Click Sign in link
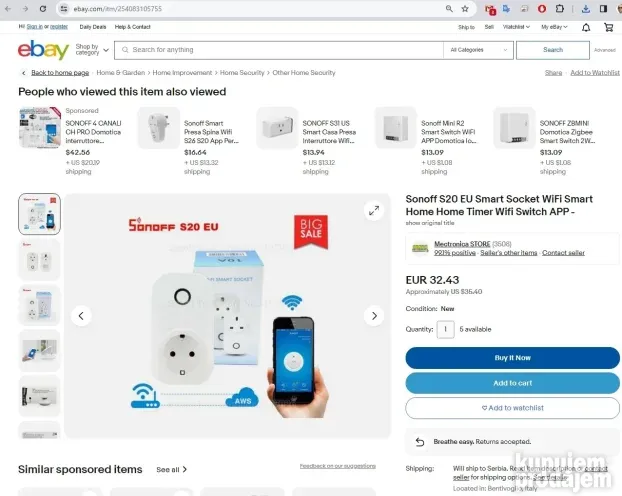Viewport: 622px width, 496px height. point(35,27)
